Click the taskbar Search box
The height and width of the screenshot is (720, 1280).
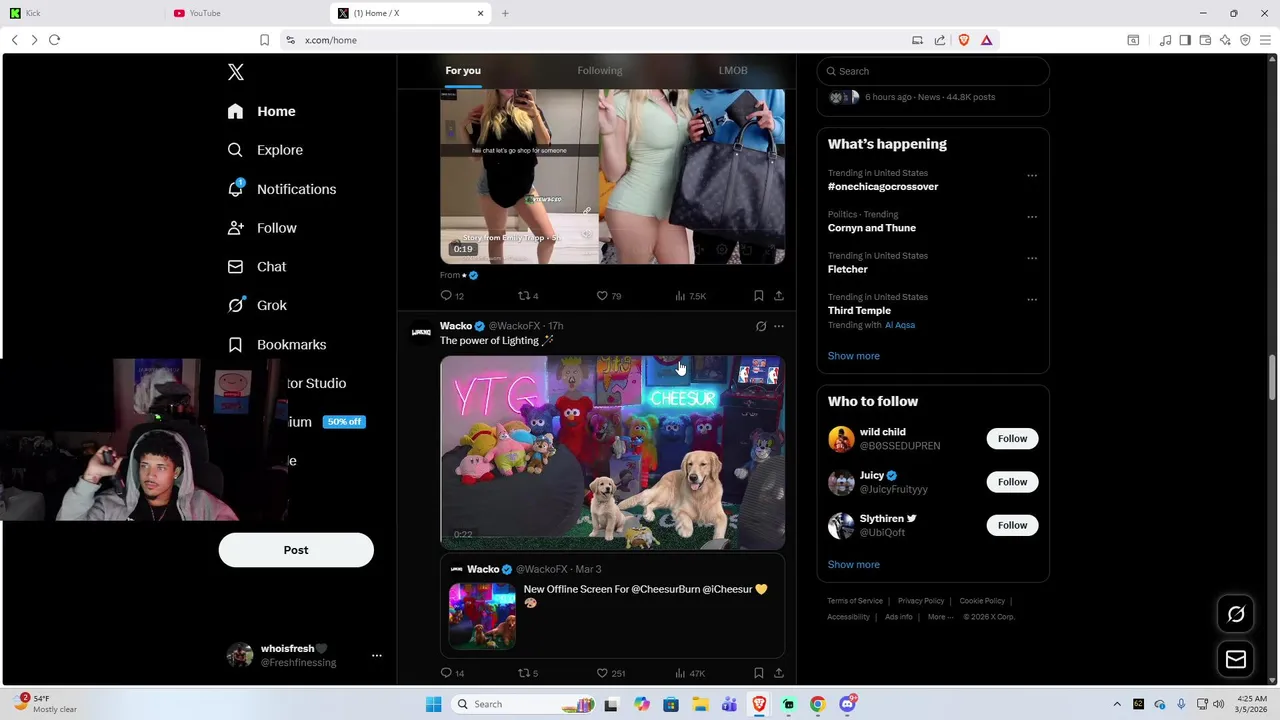(526, 704)
